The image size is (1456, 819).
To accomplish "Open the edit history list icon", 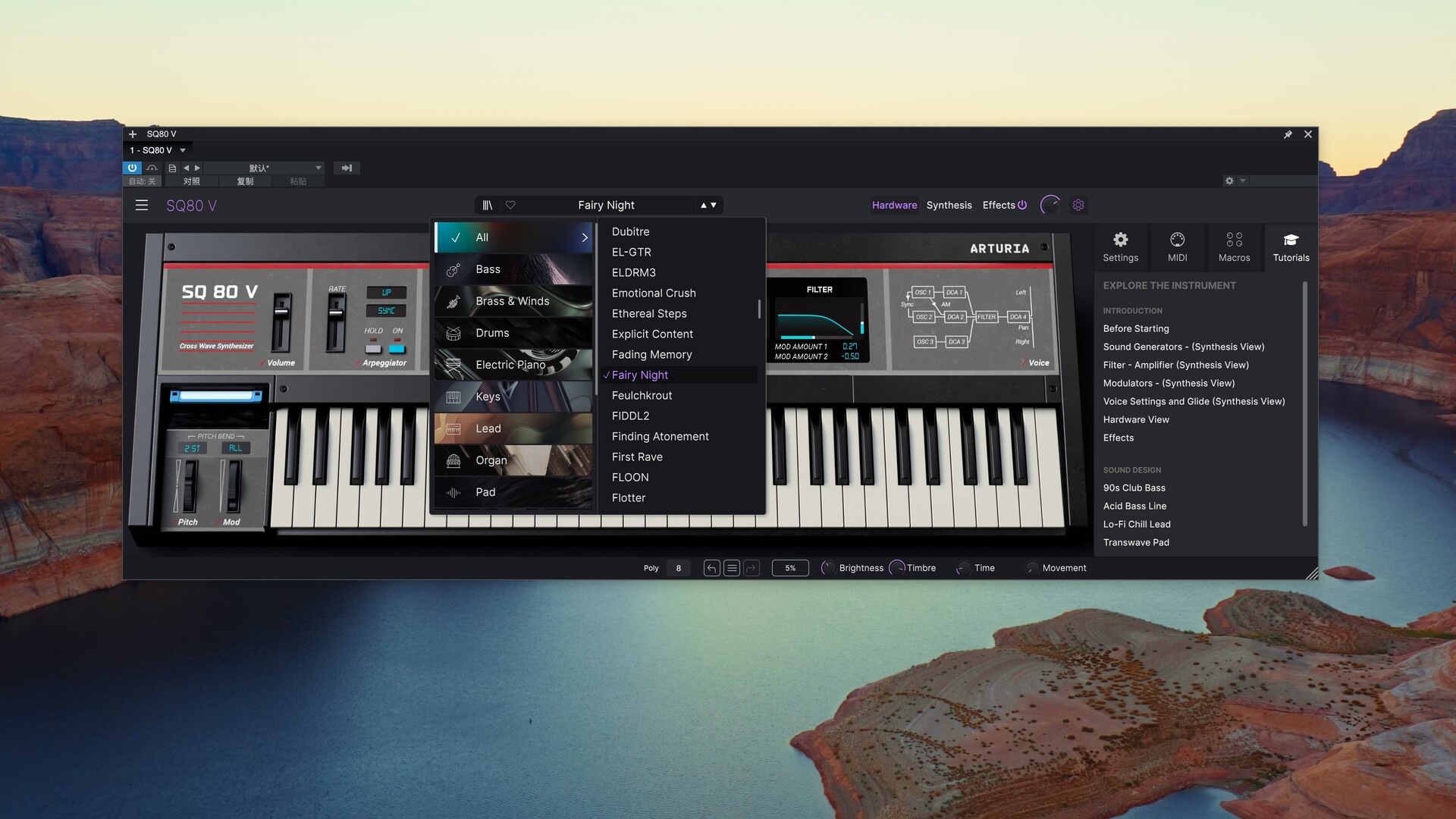I will click(x=732, y=568).
